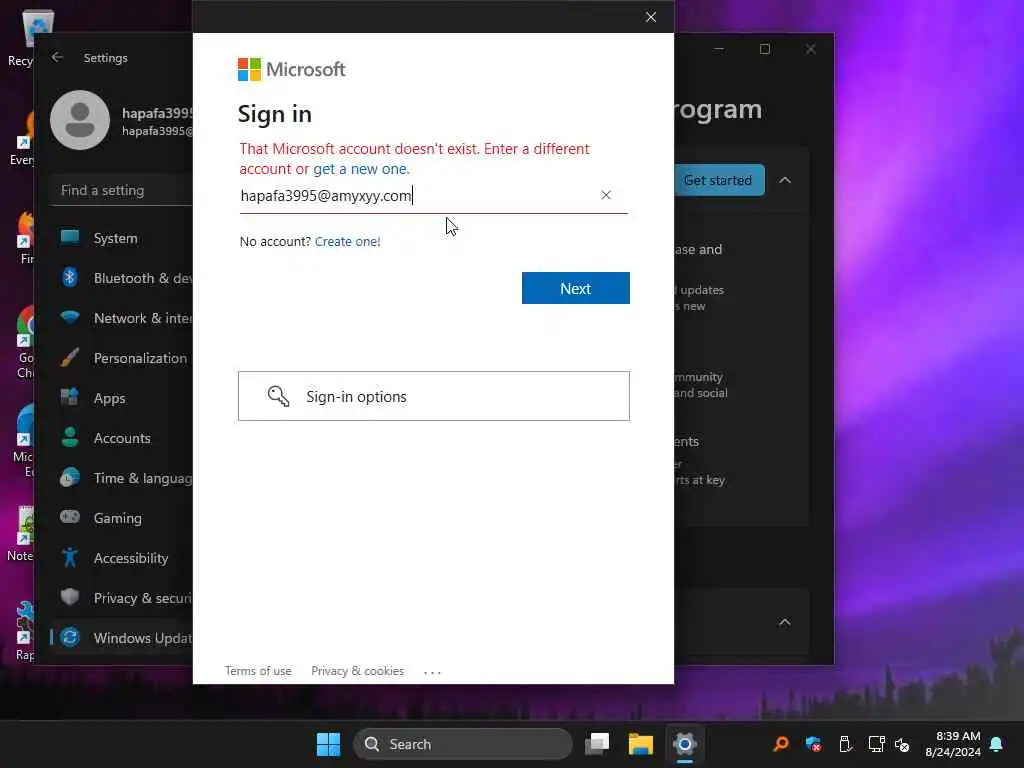Open Privacy & cookies link

357,671
